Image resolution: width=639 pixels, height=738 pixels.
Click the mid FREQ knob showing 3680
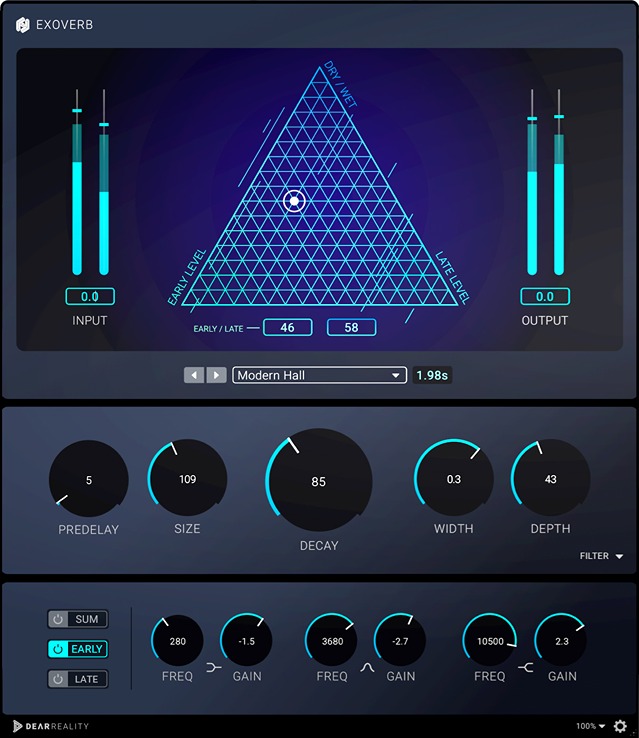(332, 640)
